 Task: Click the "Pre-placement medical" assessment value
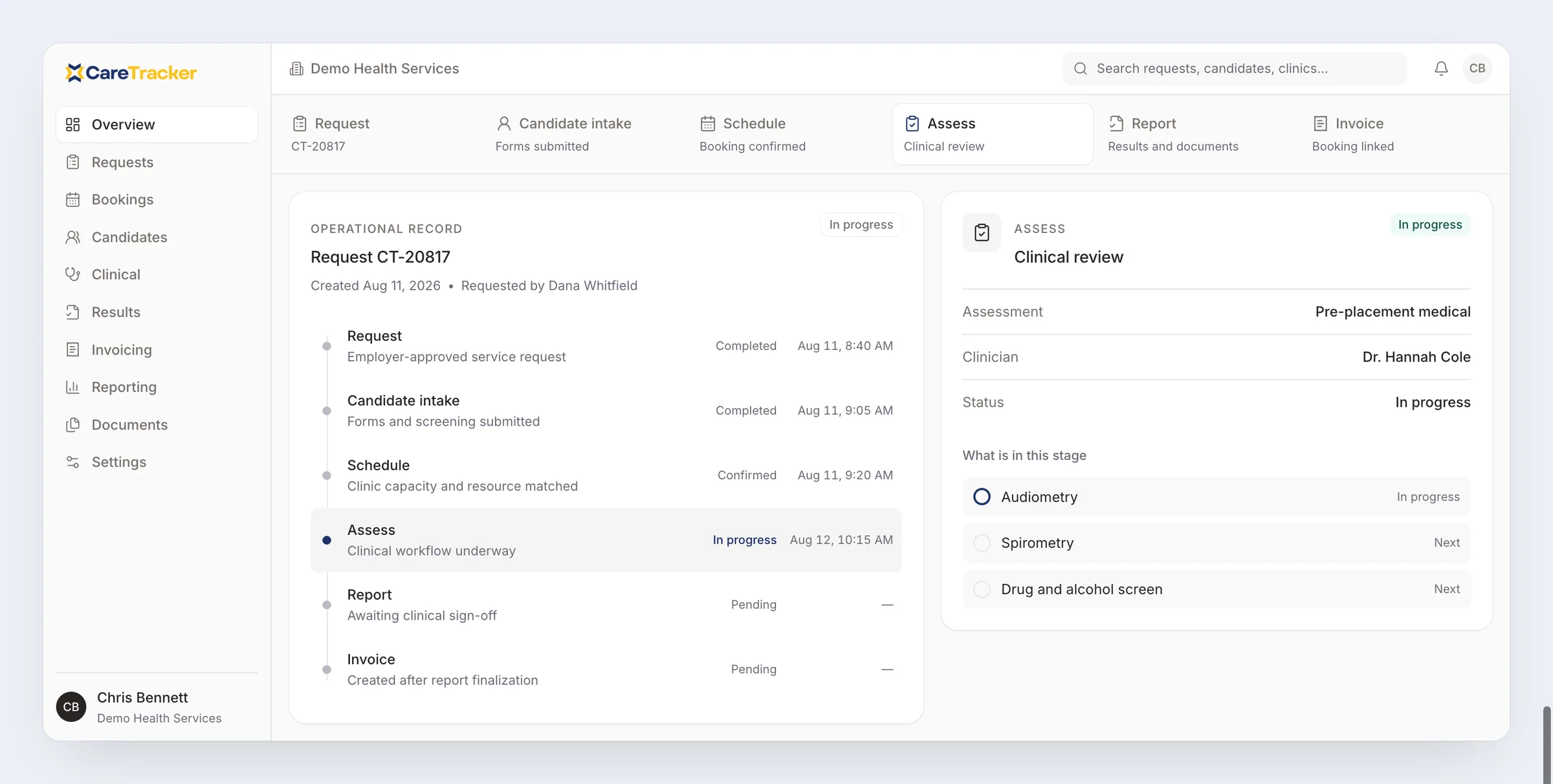pos(1393,312)
